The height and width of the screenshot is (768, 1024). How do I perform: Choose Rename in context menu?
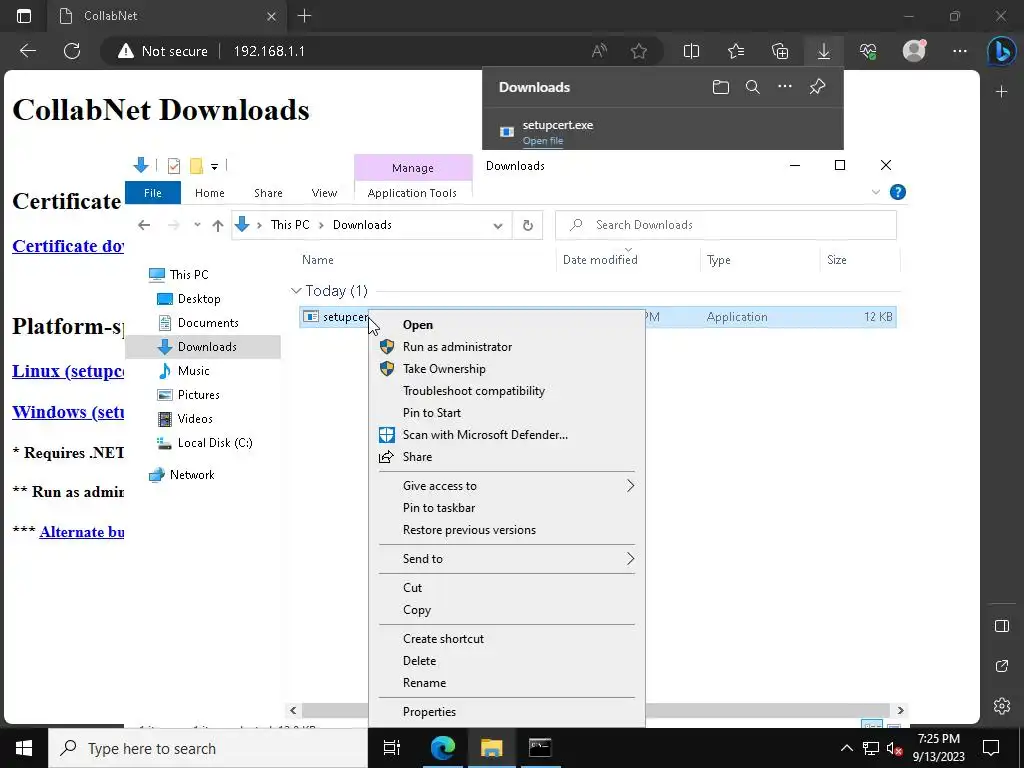507,683
